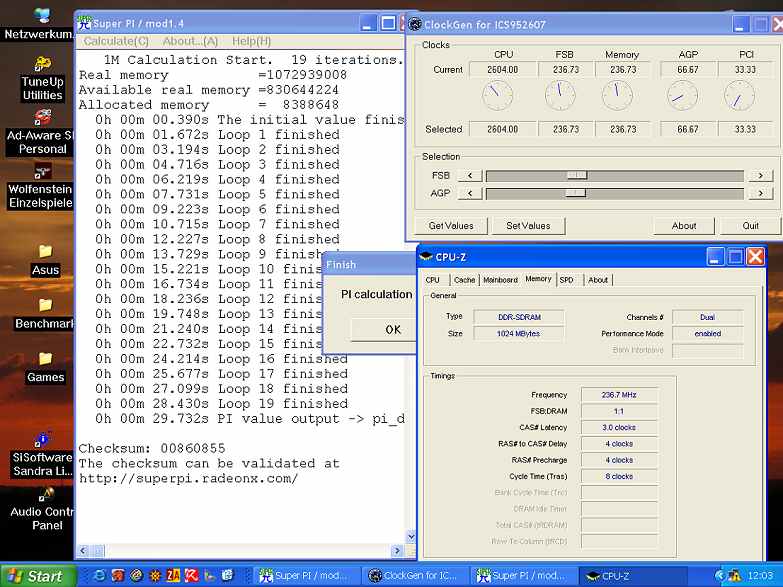This screenshot has height=587, width=783.
Task: Click system tray icon next to clock
Action: [x=734, y=576]
